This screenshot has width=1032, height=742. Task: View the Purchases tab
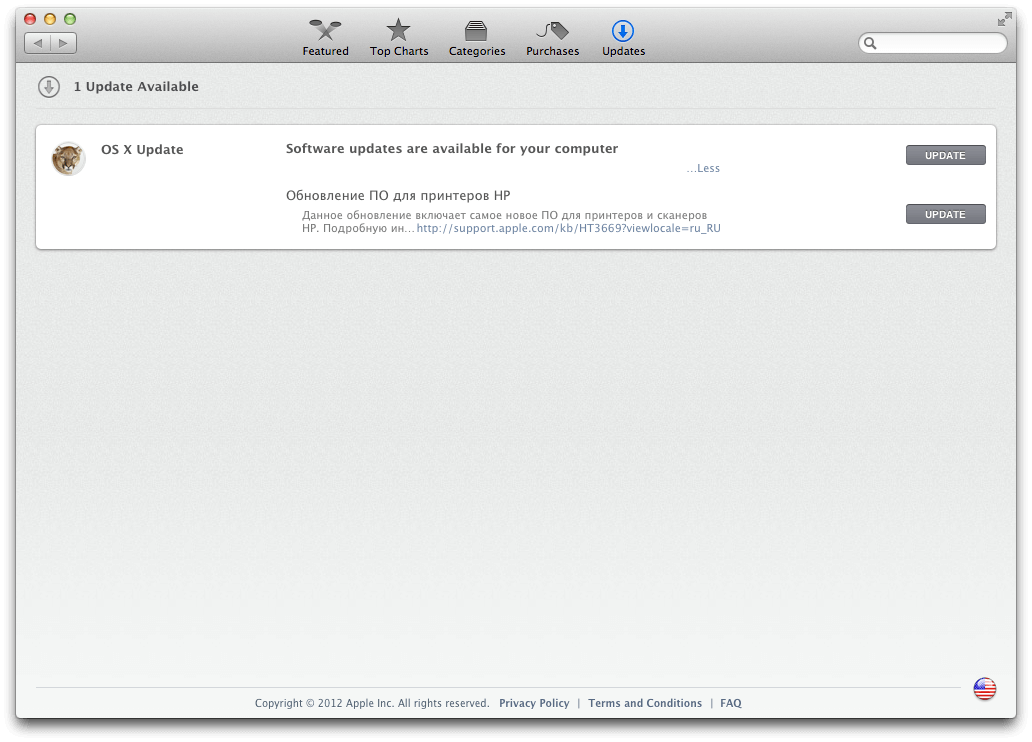click(552, 38)
